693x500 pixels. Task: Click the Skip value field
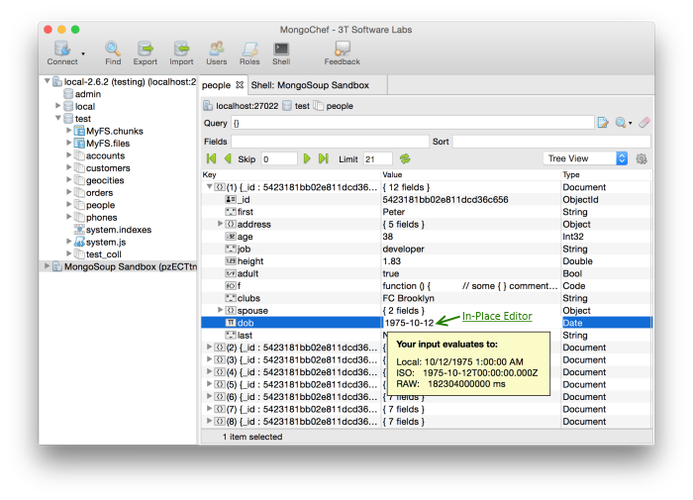[279, 159]
